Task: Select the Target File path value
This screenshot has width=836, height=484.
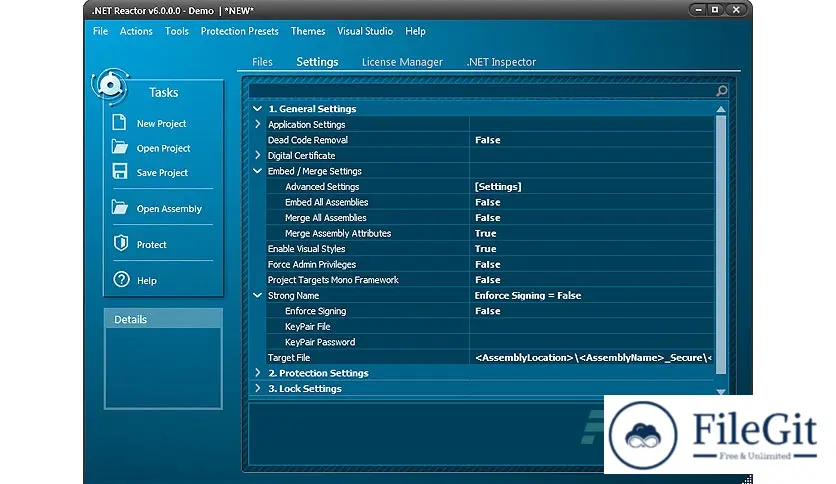Action: [x=593, y=358]
